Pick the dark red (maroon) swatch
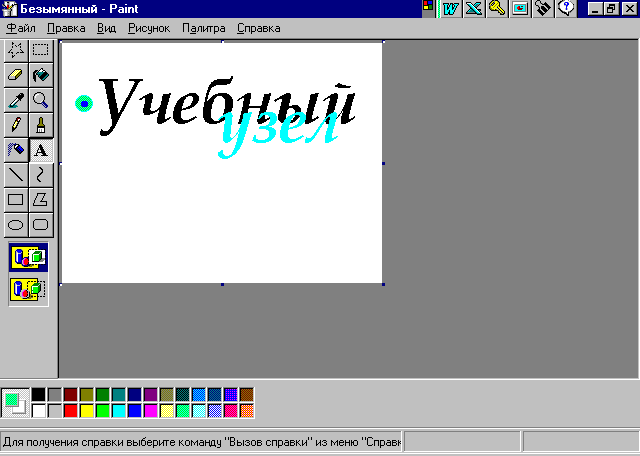640x456 pixels. 71,395
